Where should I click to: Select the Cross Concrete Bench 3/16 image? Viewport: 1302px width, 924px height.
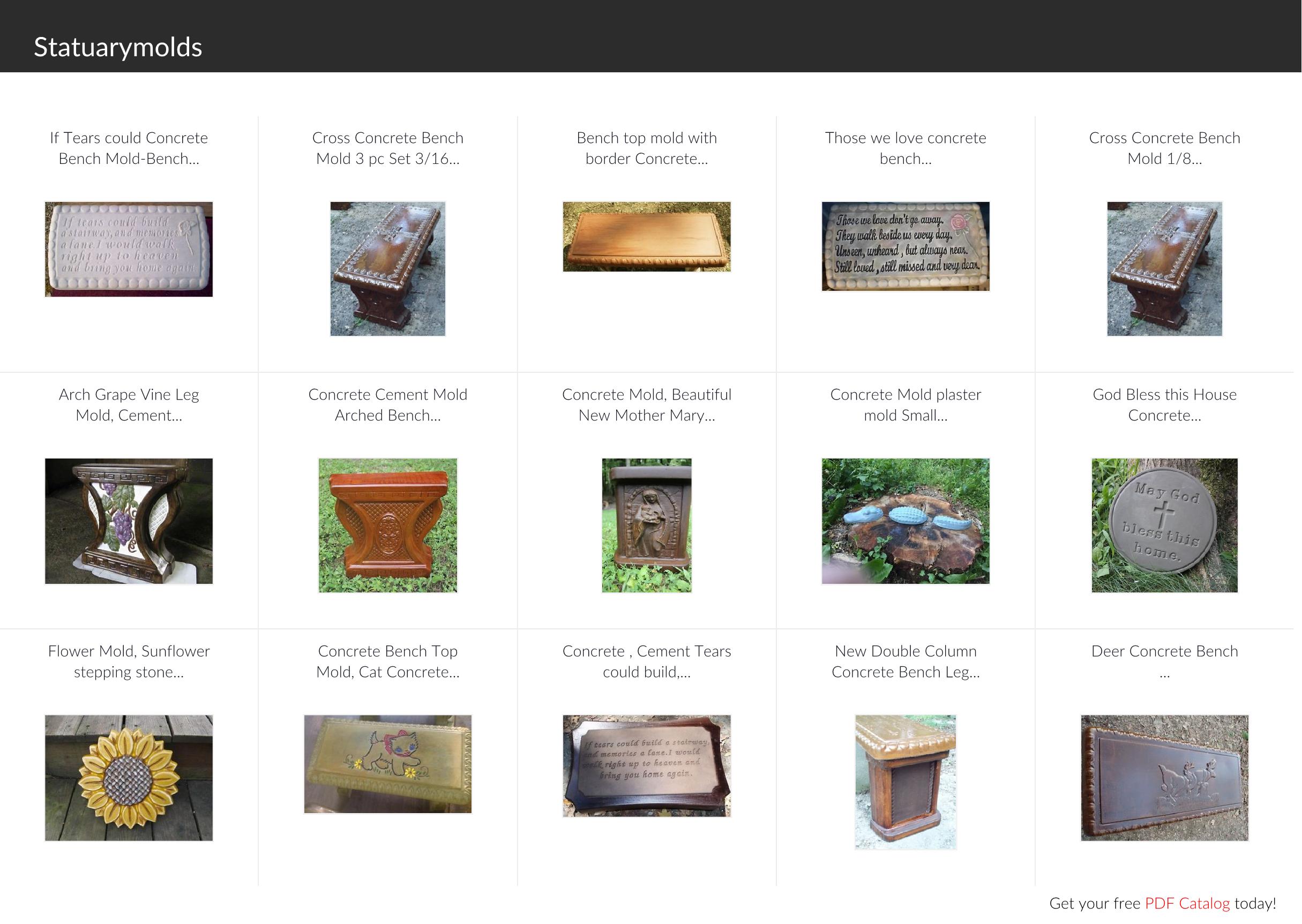point(387,268)
